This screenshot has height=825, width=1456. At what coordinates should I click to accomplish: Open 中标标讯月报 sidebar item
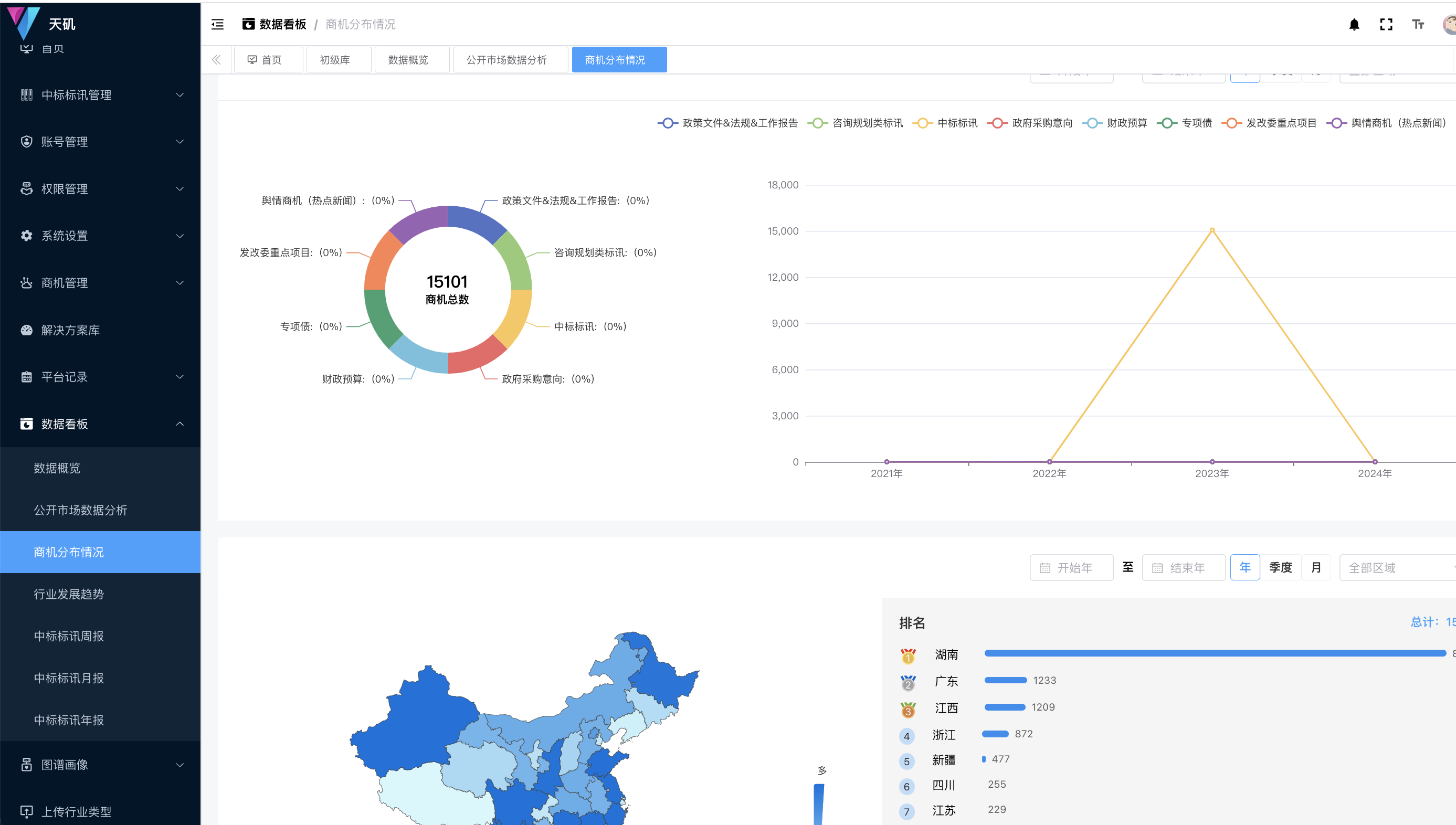pyautogui.click(x=100, y=678)
